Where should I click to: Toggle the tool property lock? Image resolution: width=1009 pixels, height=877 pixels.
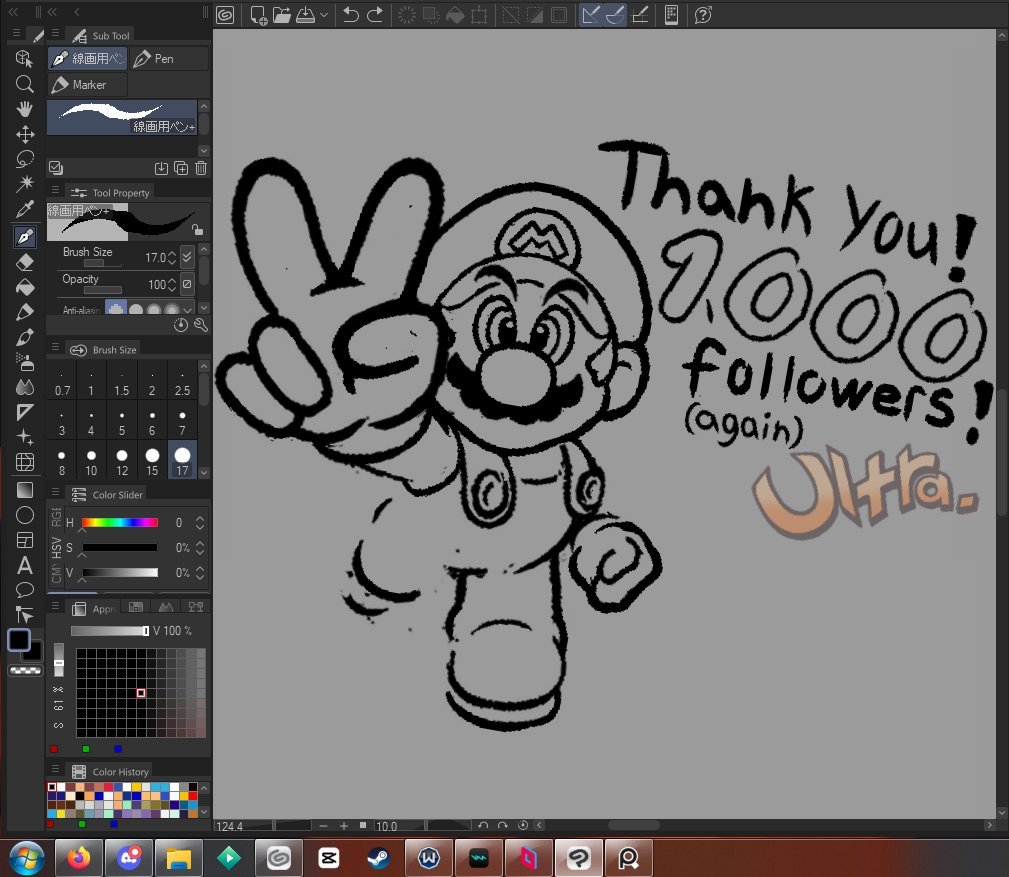tap(198, 228)
